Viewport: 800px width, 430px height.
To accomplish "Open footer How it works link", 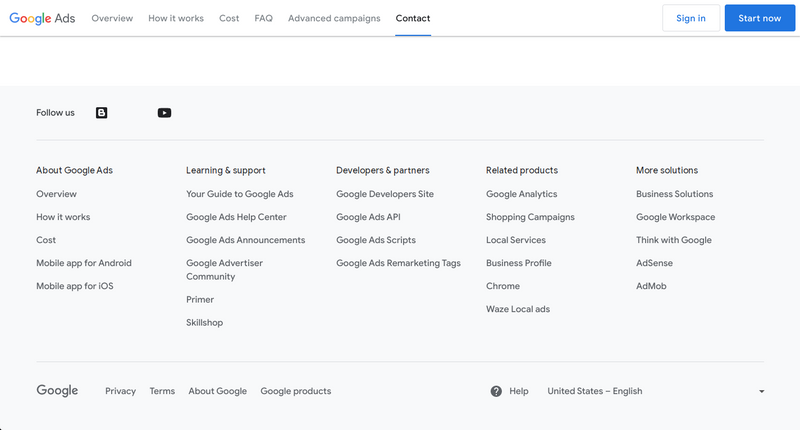I will 63,217.
